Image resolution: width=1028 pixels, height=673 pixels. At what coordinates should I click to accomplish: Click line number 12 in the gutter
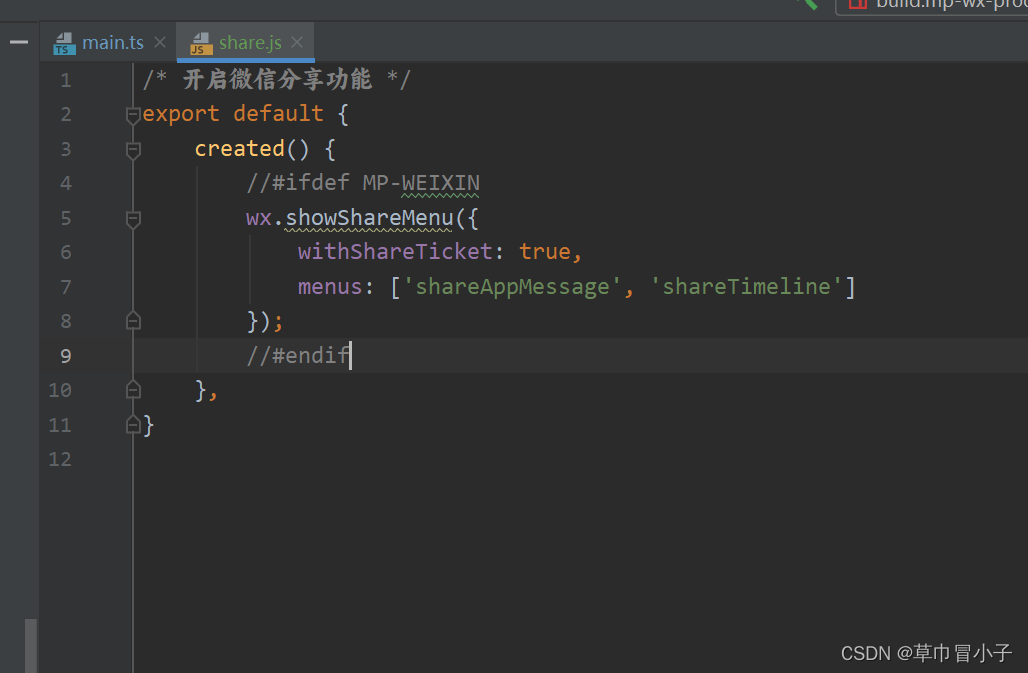coord(60,459)
